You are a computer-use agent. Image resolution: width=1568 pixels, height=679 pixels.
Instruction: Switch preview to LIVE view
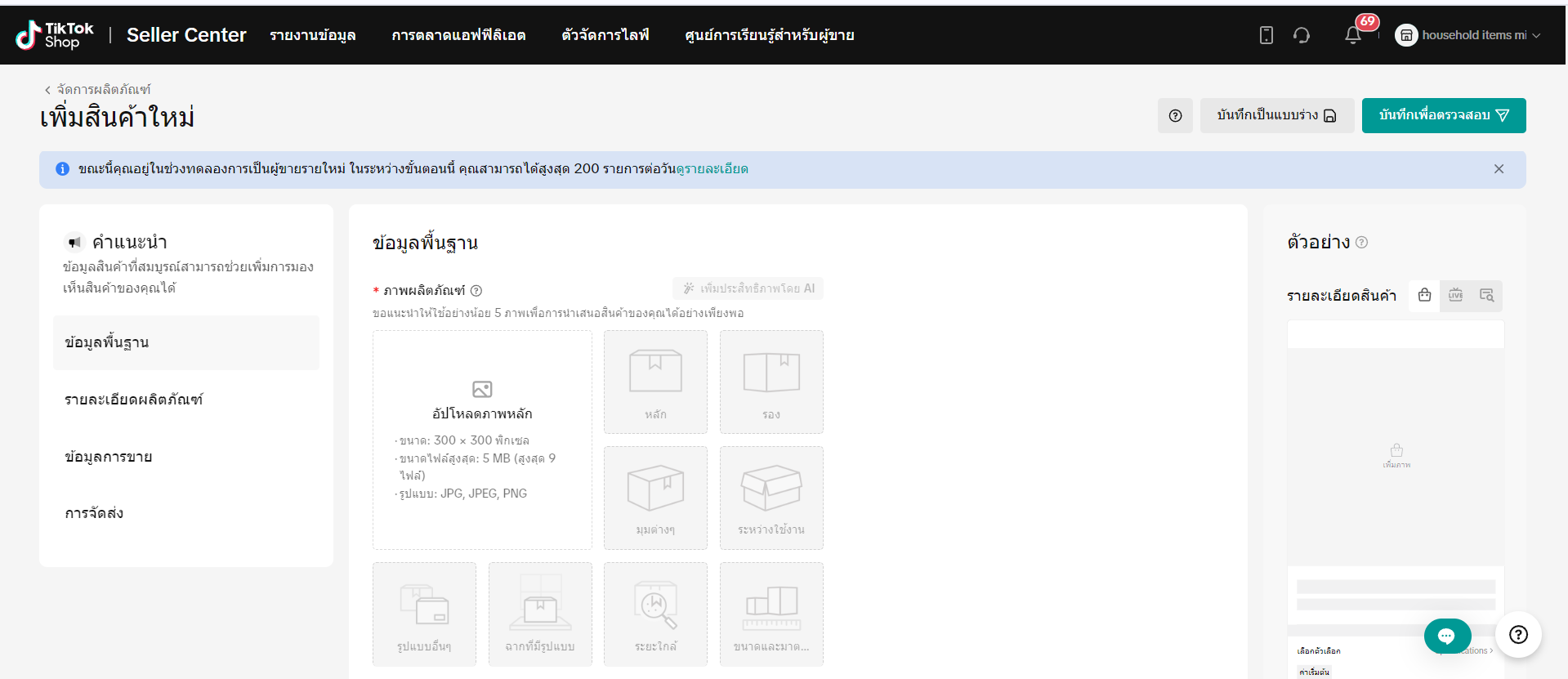(1455, 296)
